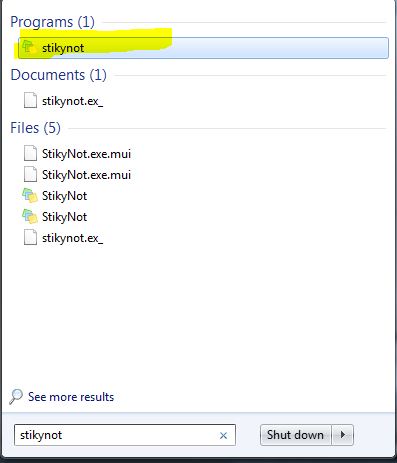The height and width of the screenshot is (463, 397).
Task: Open the See more results link
Action: [x=71, y=397]
